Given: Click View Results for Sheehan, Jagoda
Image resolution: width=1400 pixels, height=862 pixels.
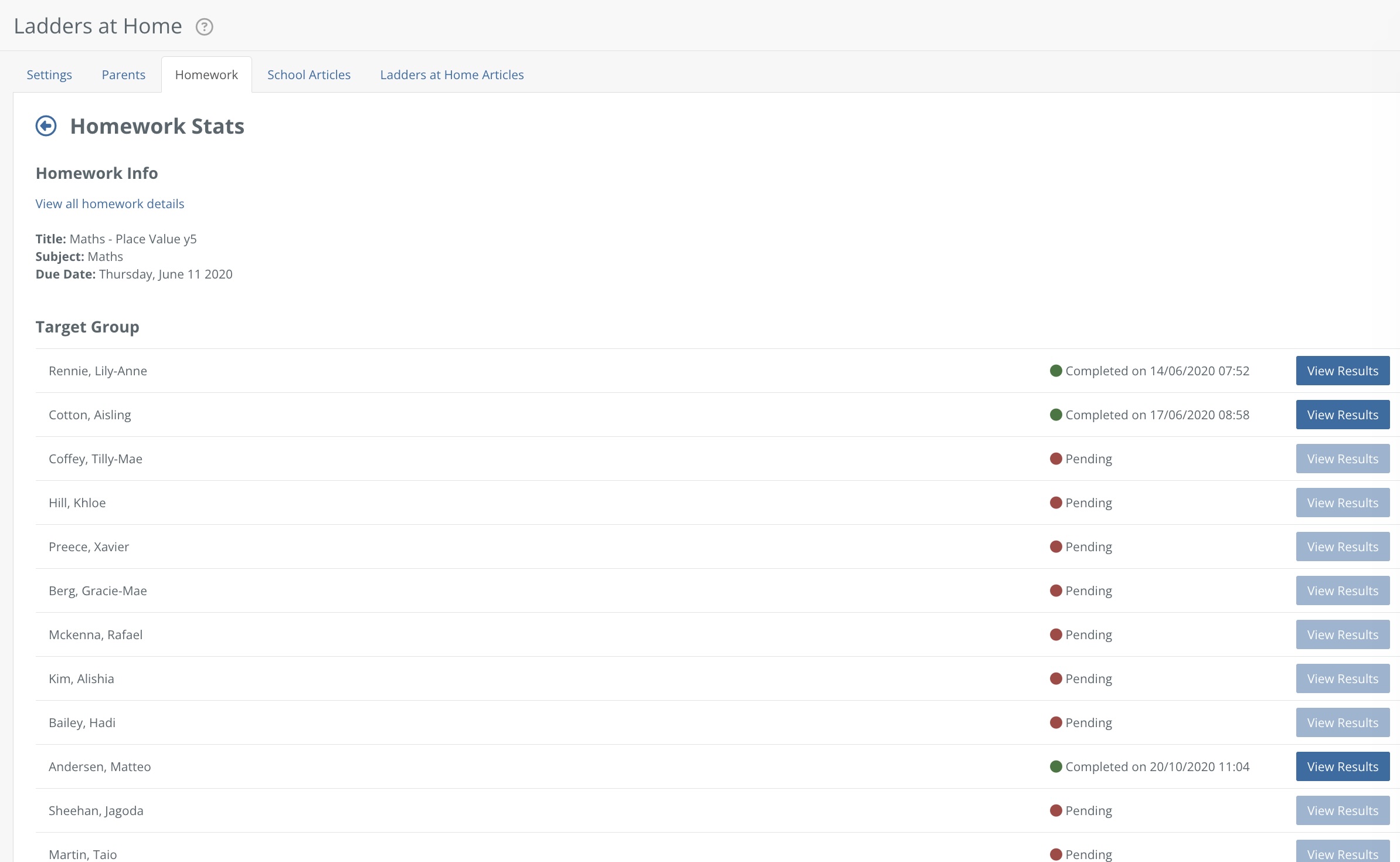Looking at the screenshot, I should coord(1342,810).
